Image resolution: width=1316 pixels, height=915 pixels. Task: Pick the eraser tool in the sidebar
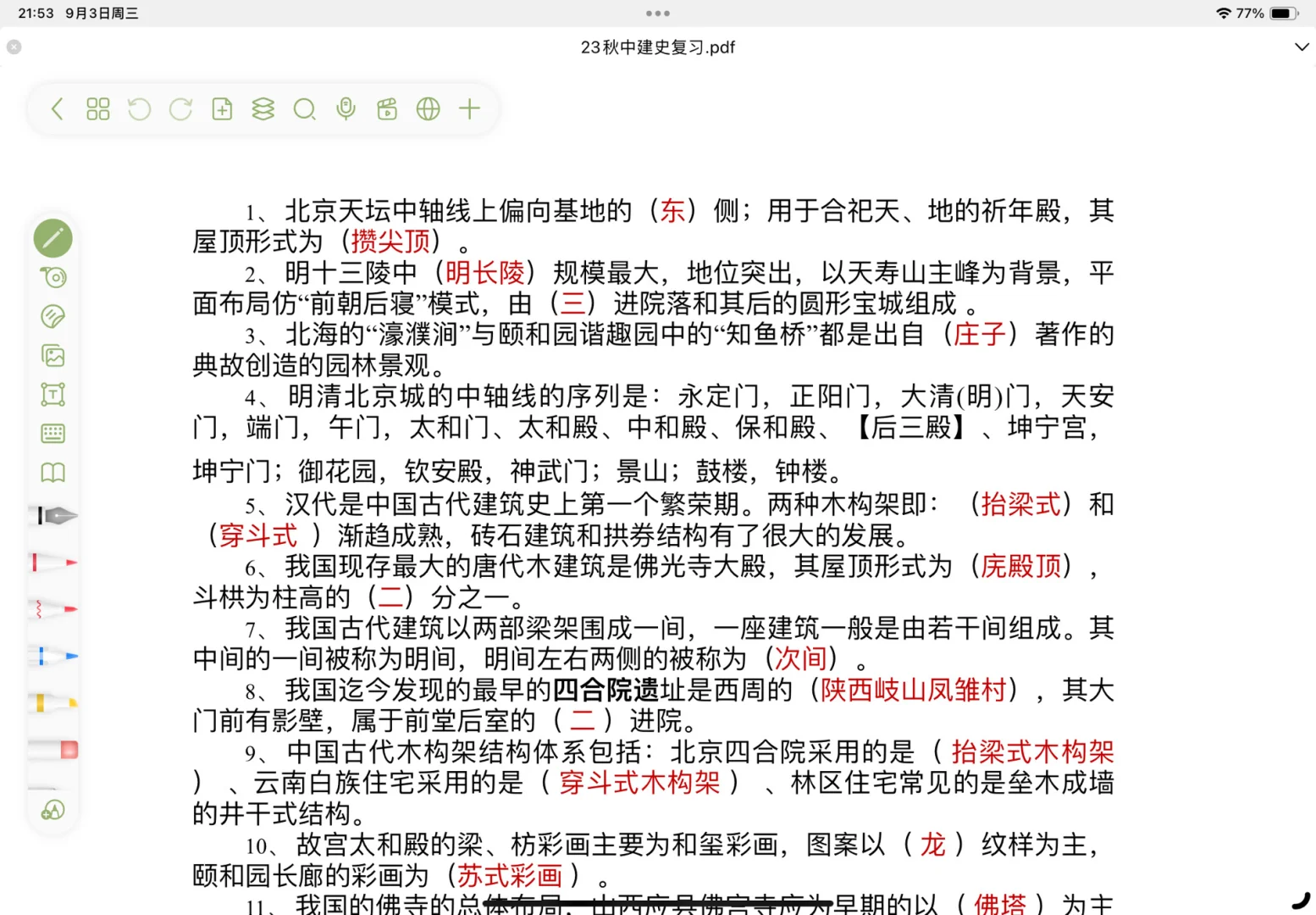[x=53, y=315]
